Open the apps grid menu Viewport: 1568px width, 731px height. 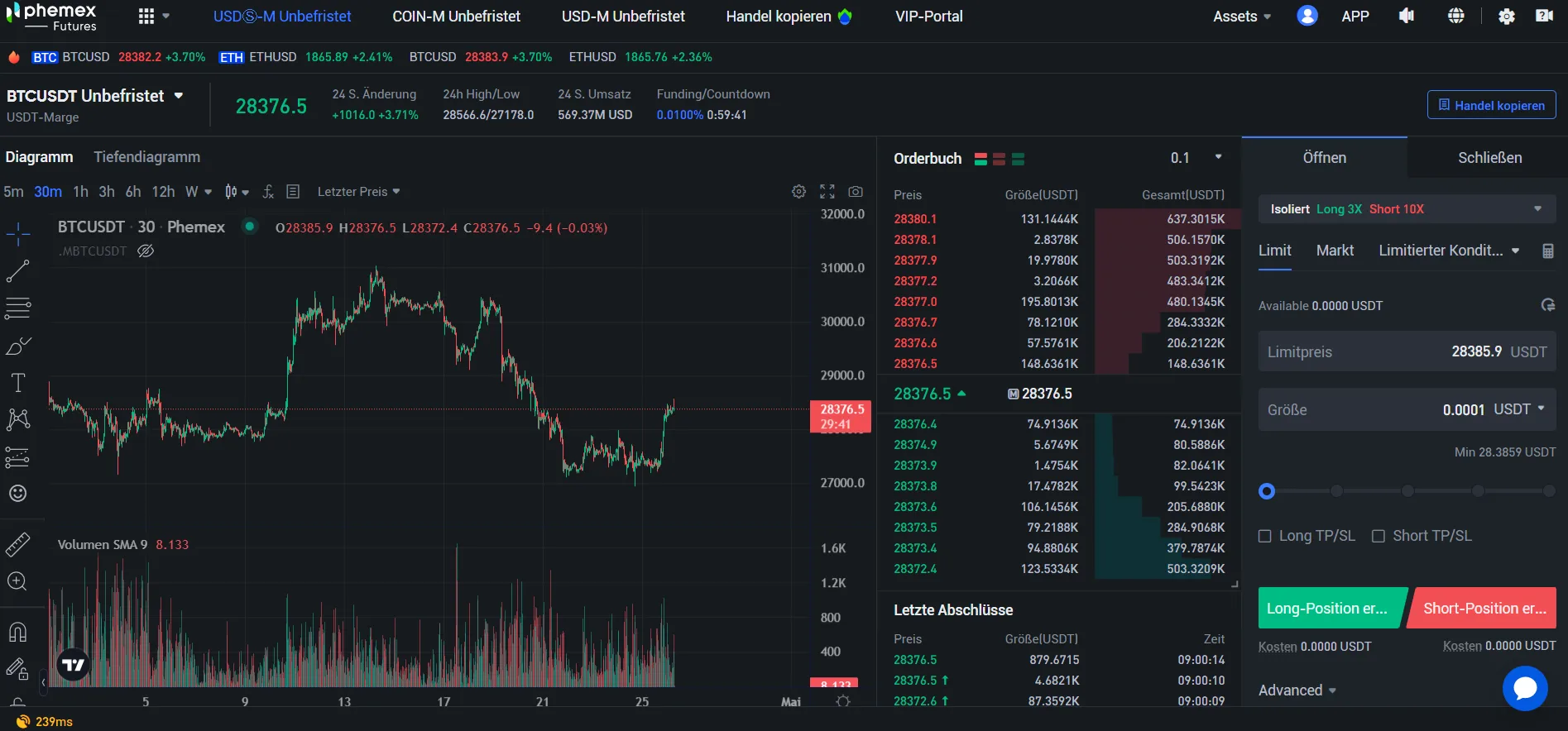coord(146,16)
